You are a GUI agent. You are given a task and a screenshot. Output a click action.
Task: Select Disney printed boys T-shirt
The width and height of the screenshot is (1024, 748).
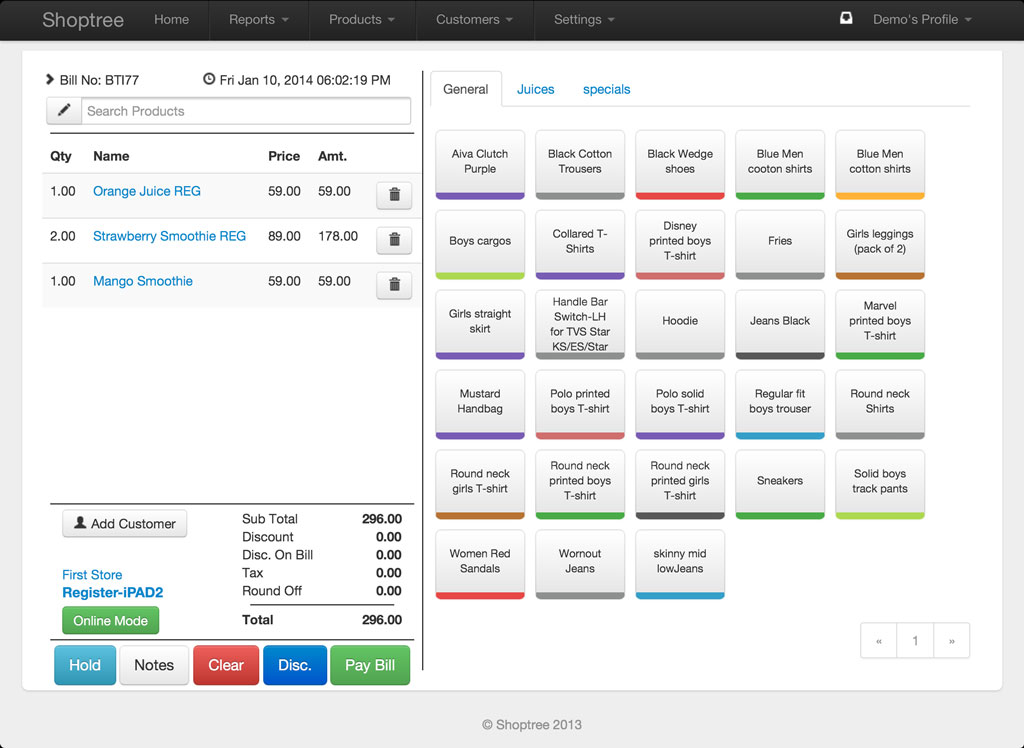tap(680, 244)
